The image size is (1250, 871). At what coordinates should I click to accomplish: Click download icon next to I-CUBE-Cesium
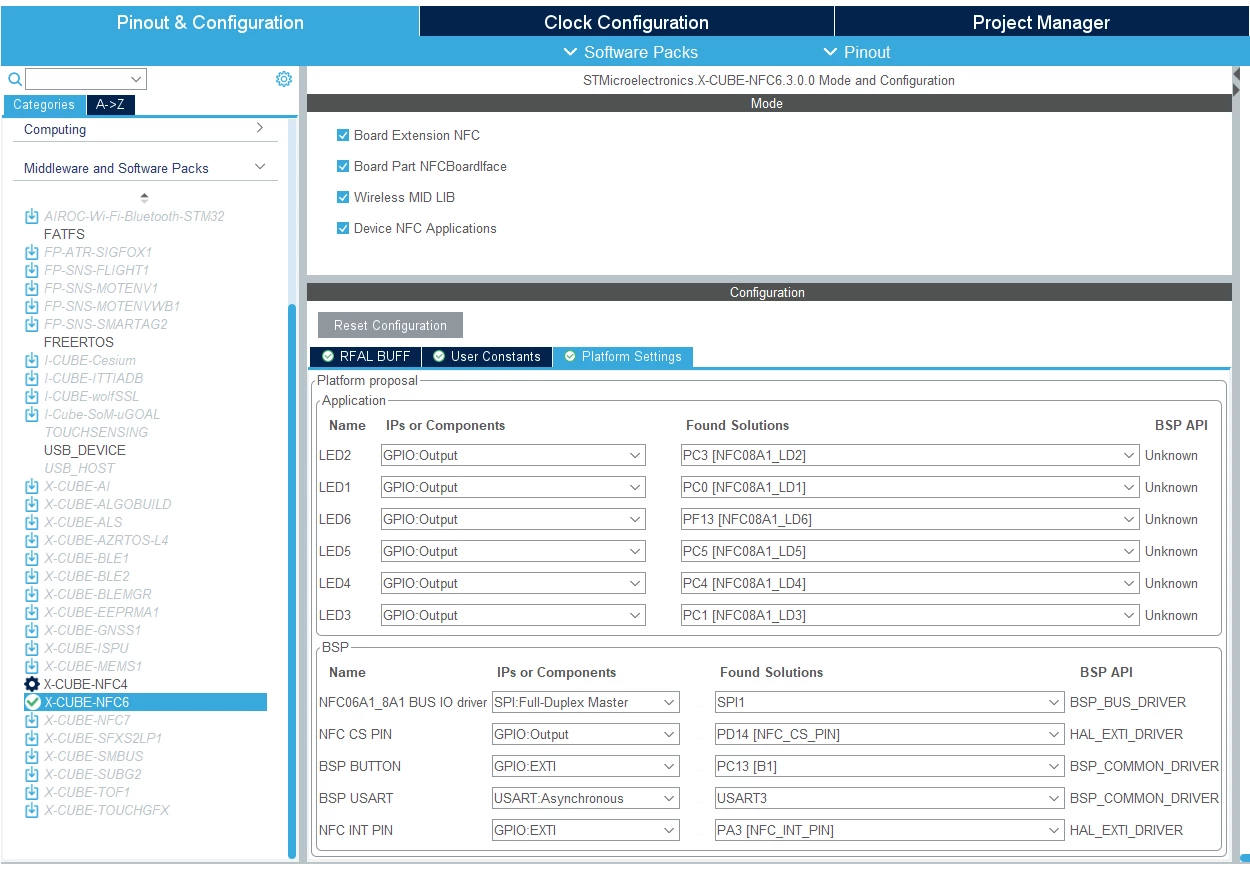pyautogui.click(x=32, y=360)
